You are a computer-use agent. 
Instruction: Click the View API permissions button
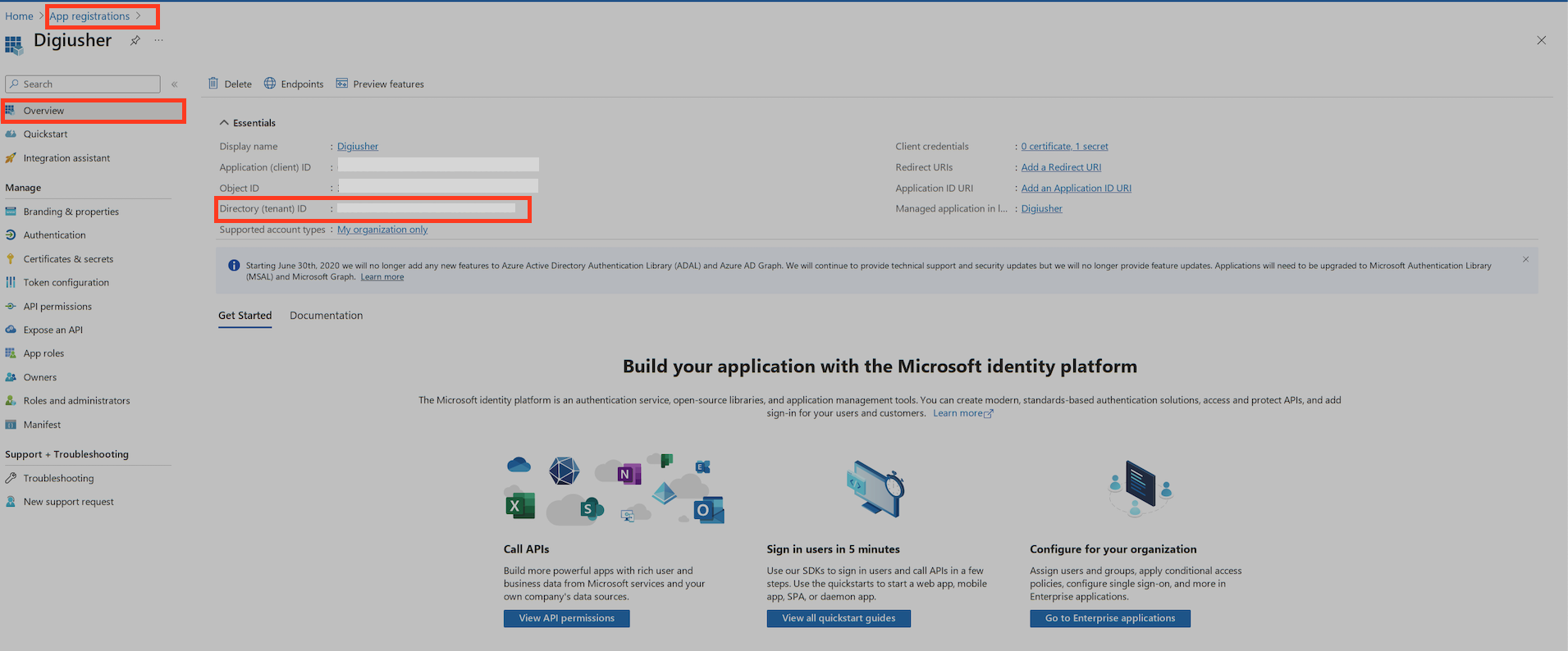tap(566, 618)
